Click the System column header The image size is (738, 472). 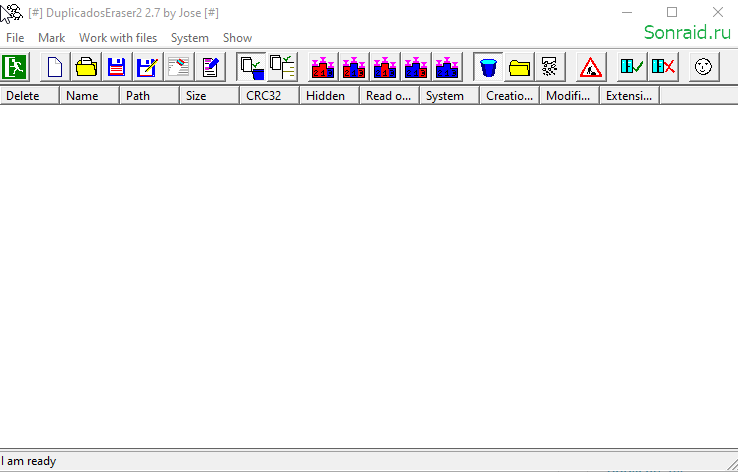pyautogui.click(x=449, y=96)
